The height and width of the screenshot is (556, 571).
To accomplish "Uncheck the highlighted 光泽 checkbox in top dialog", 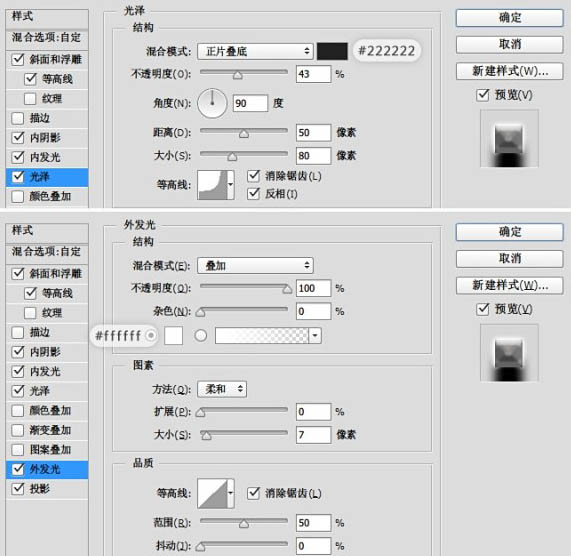I will [x=17, y=177].
